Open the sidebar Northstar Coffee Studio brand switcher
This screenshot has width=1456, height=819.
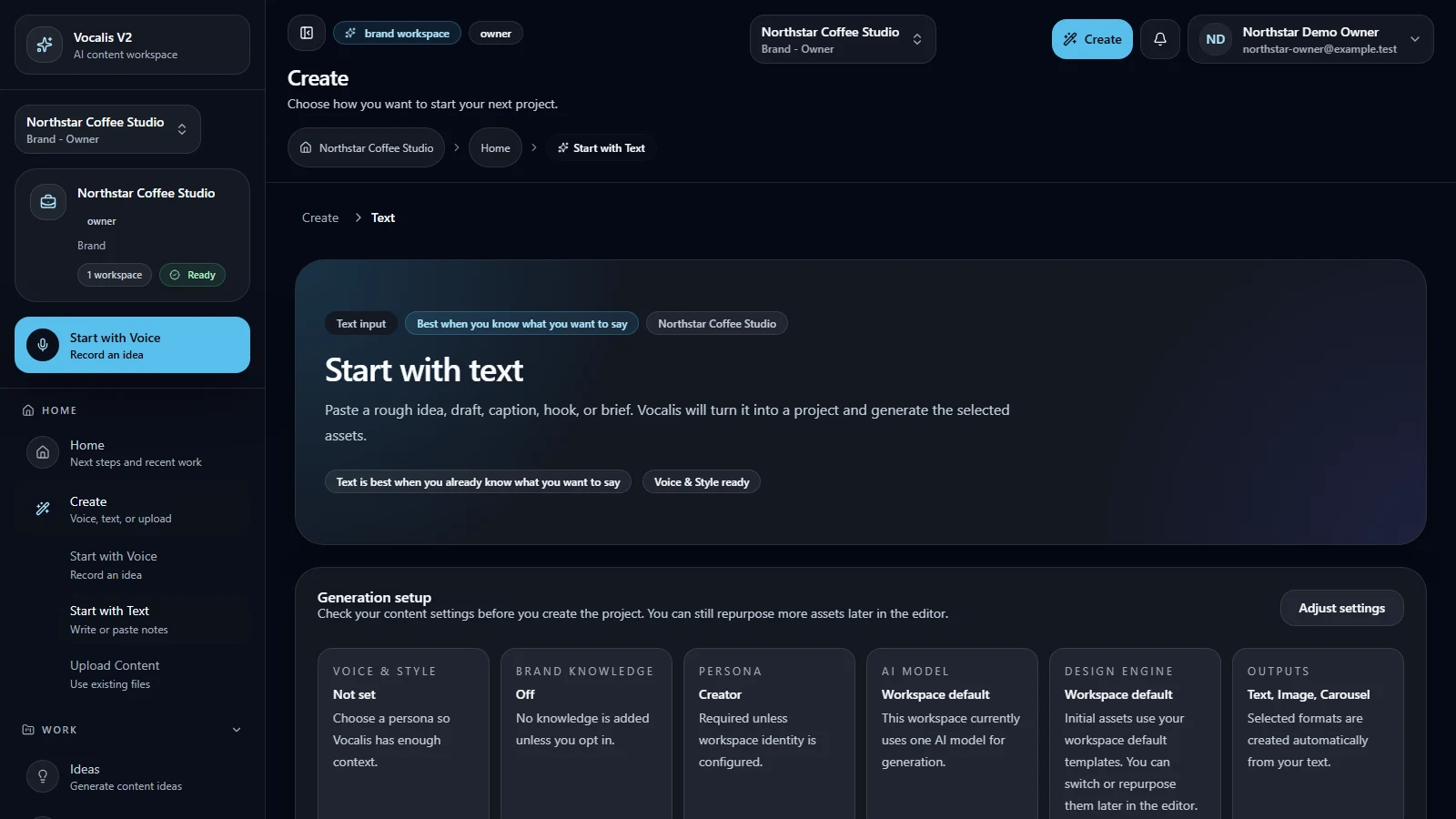click(x=107, y=129)
